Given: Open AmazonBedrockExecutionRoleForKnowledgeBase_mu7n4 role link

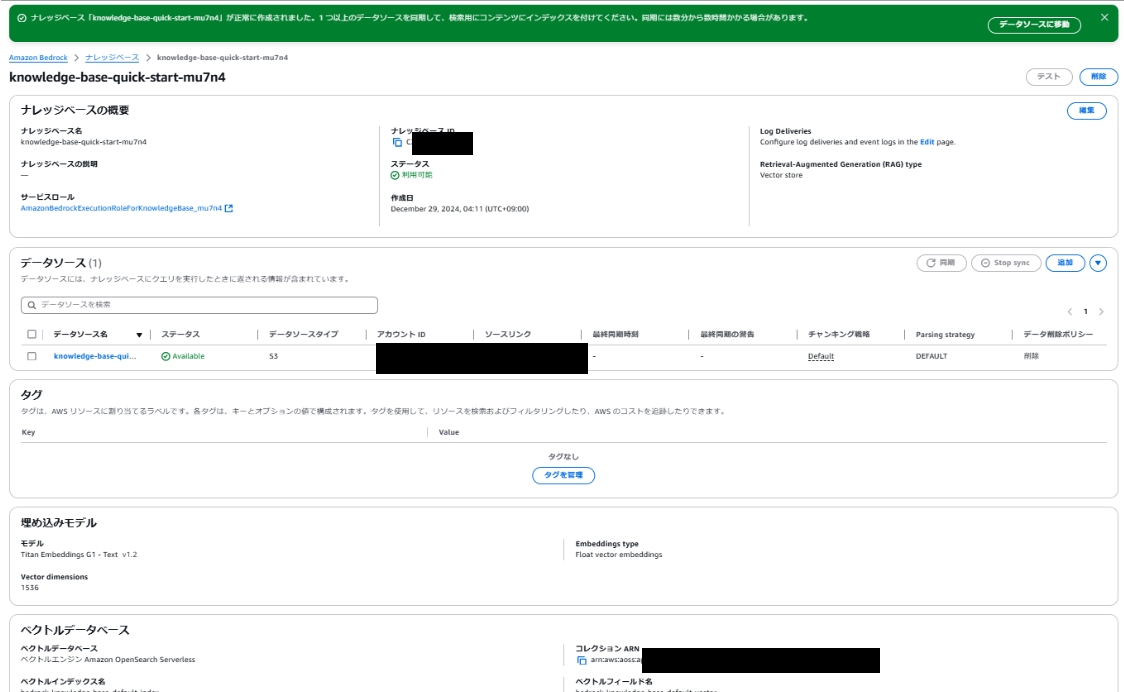Looking at the screenshot, I should 121,208.
